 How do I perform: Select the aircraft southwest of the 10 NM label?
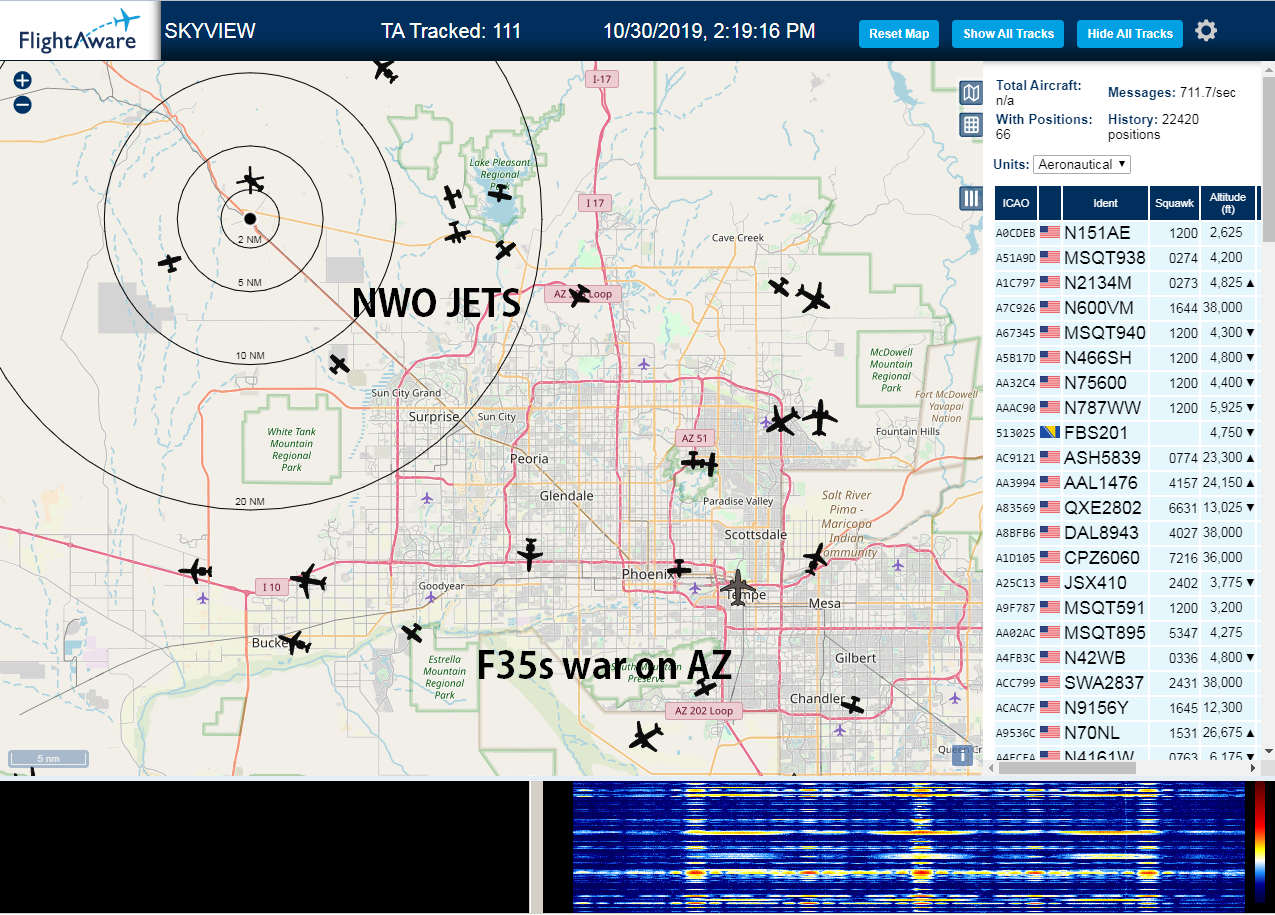coord(340,364)
